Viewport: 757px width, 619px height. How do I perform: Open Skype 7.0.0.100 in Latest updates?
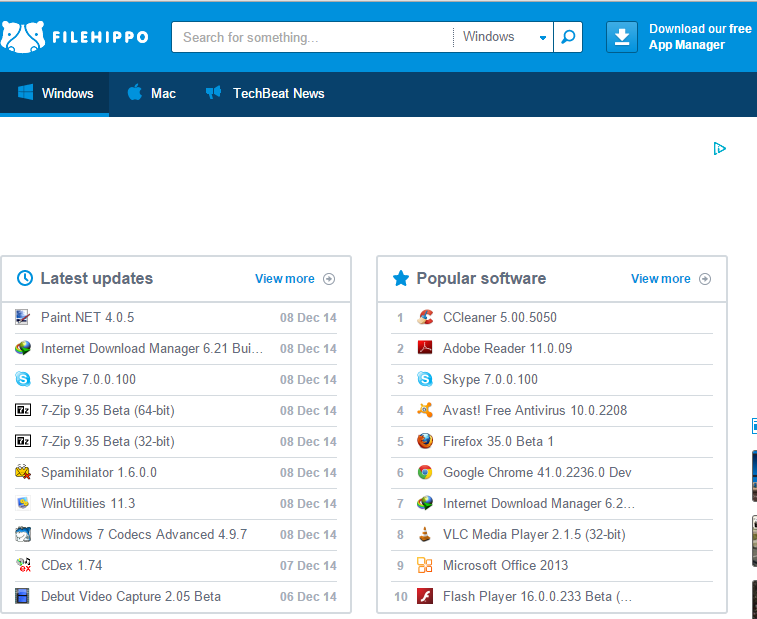[88, 379]
